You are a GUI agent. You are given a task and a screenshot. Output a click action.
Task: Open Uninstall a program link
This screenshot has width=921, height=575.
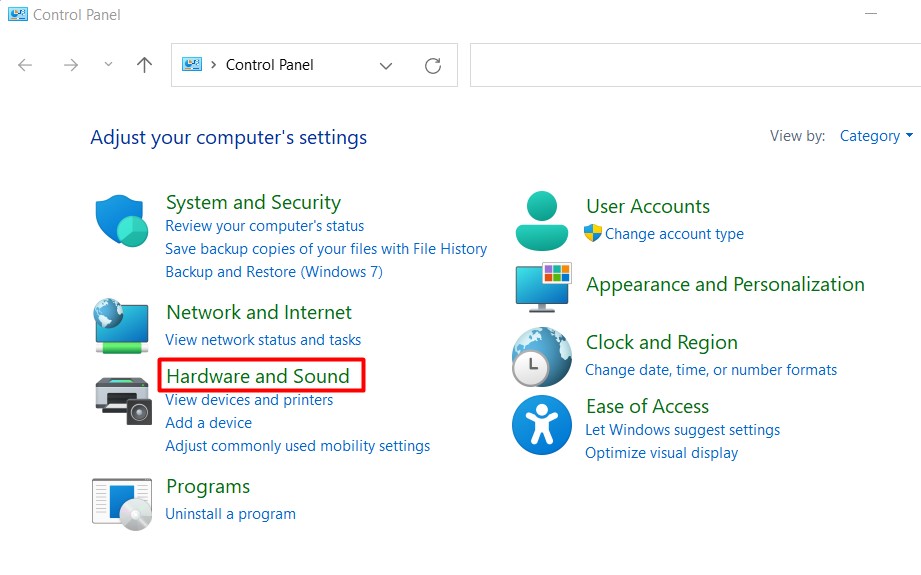[230, 514]
